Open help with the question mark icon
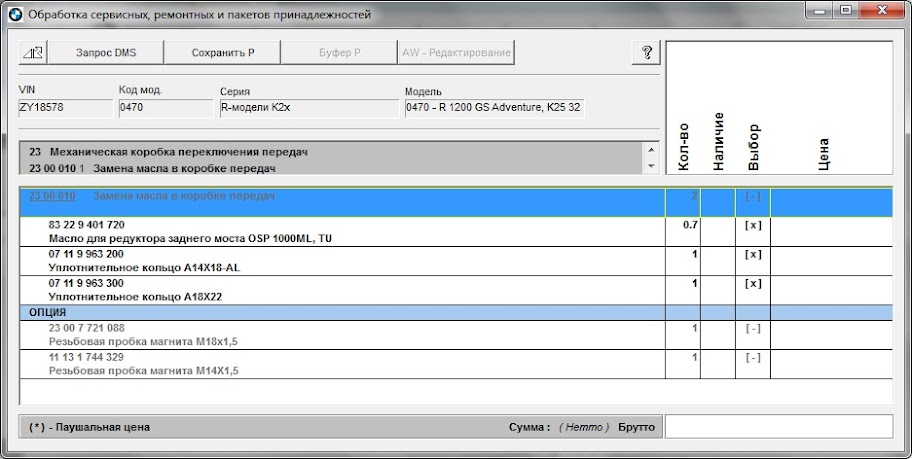This screenshot has height=459, width=912. tap(646, 53)
